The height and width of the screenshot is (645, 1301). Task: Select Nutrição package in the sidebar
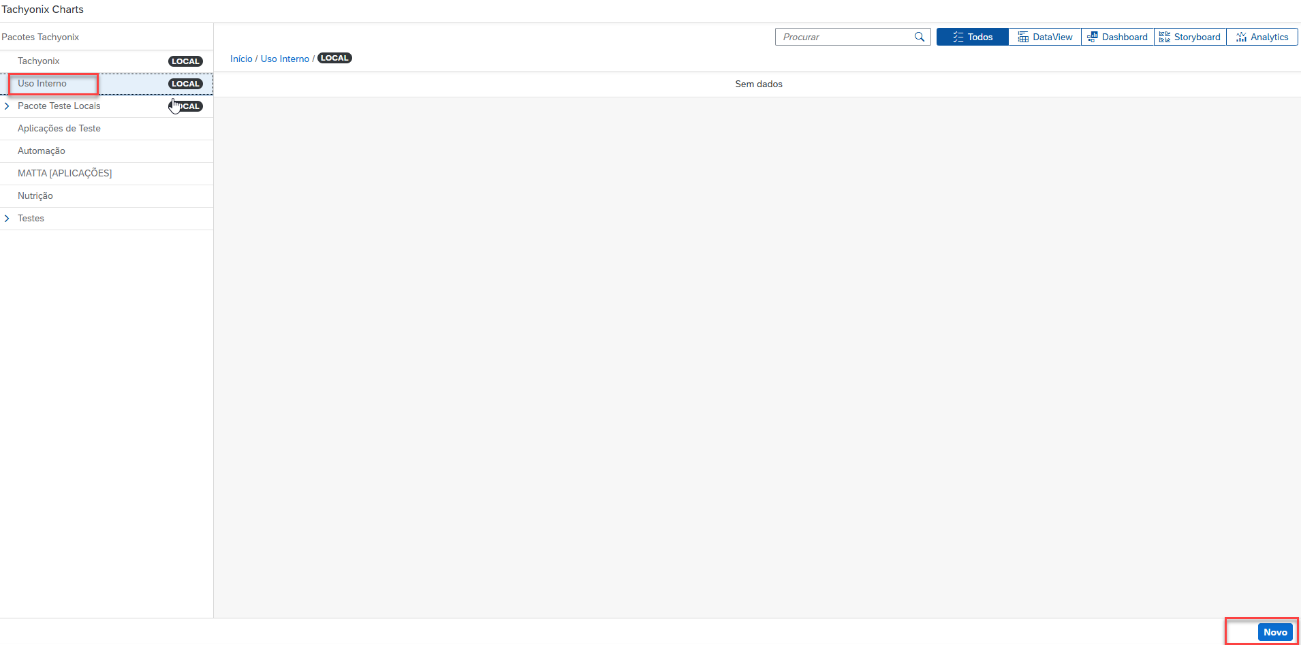tap(35, 196)
